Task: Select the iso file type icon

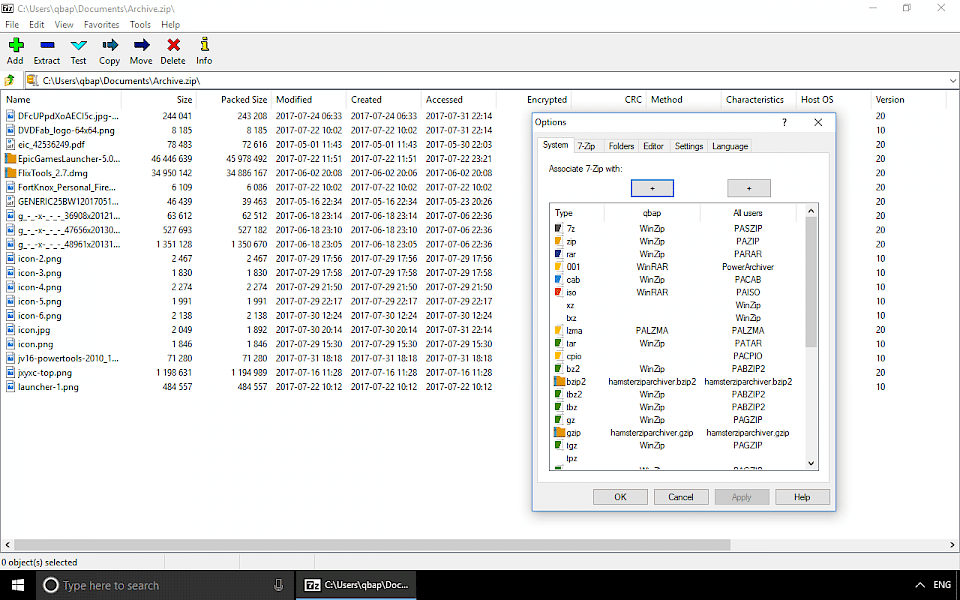Action: point(558,292)
